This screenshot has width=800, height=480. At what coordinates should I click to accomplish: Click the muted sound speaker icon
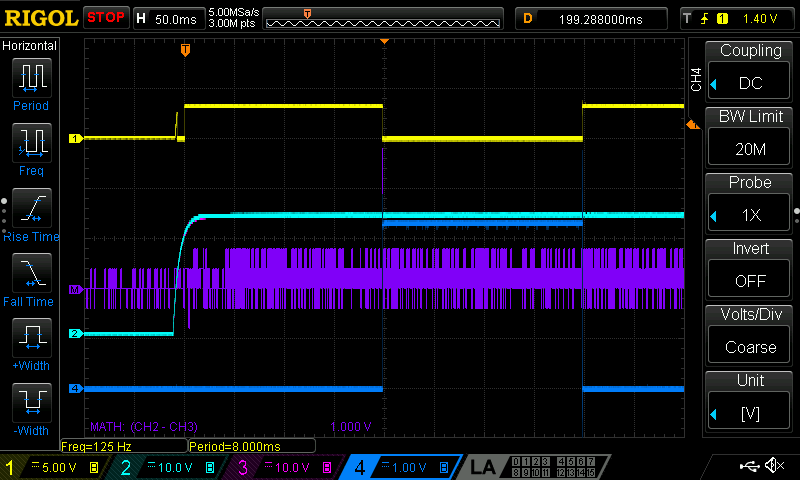[775, 465]
